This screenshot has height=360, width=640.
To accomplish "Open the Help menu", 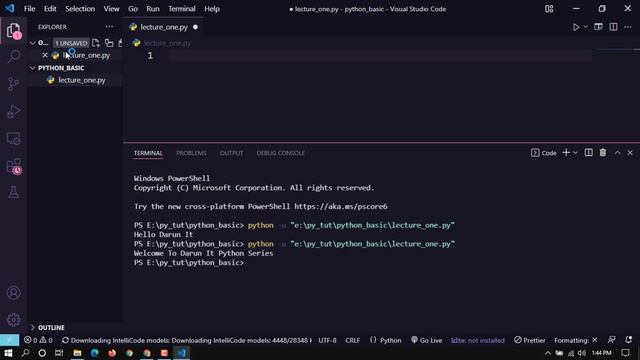I will (212, 9).
